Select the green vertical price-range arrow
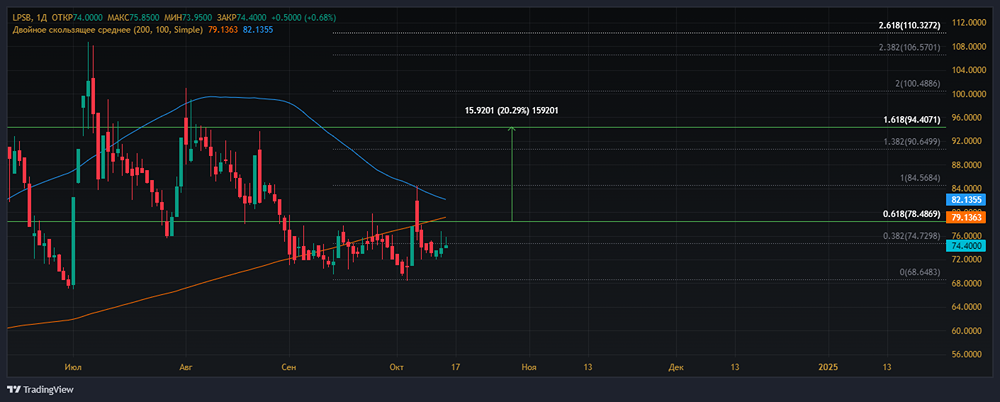Image resolution: width=1000 pixels, height=402 pixels. click(x=511, y=174)
